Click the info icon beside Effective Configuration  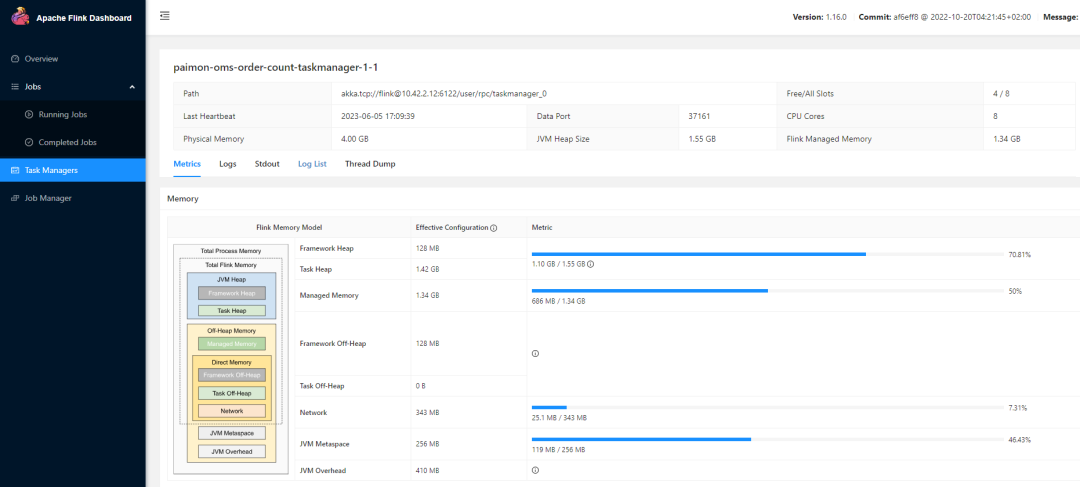click(x=494, y=228)
